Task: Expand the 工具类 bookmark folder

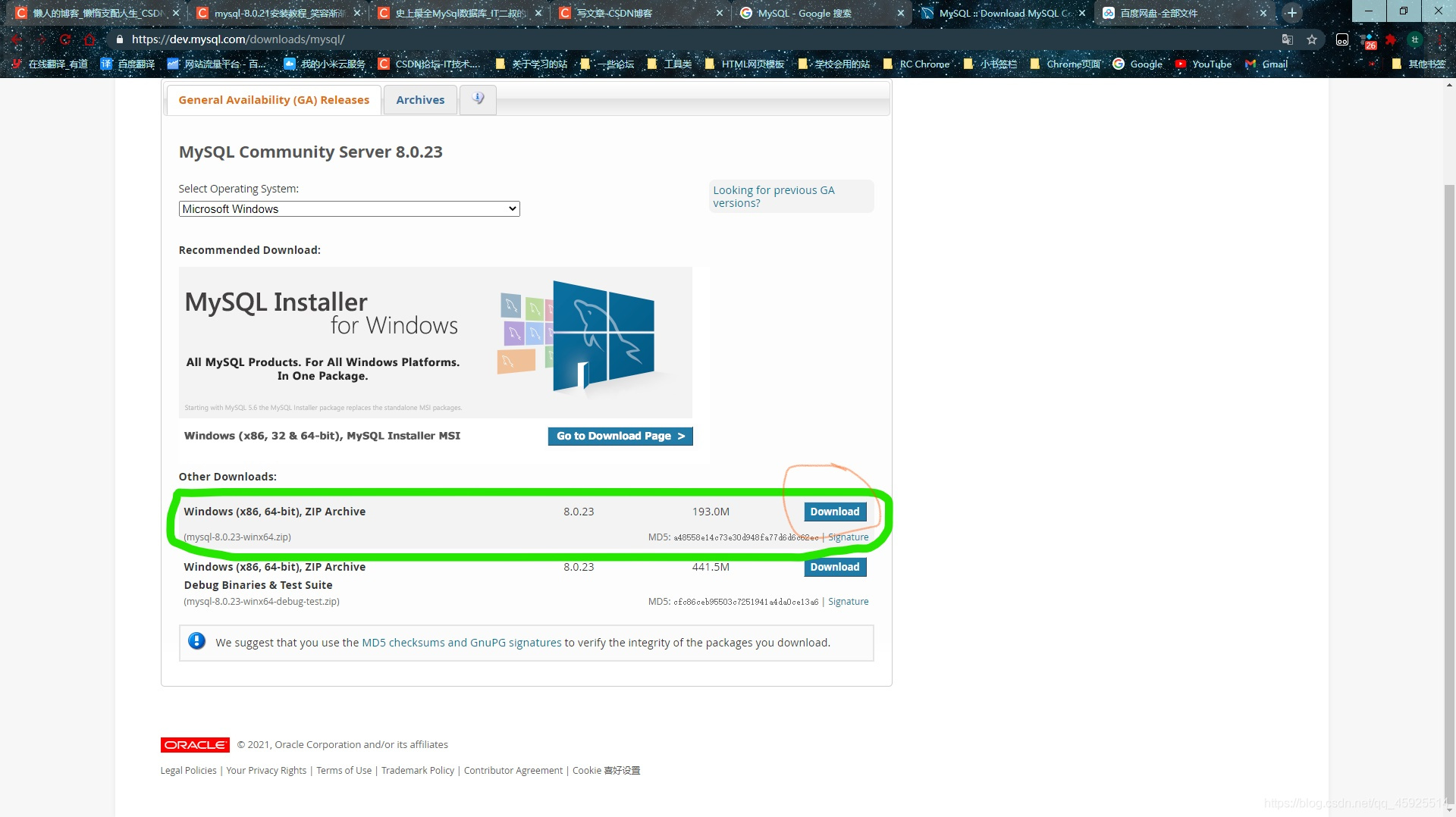Action: (670, 64)
